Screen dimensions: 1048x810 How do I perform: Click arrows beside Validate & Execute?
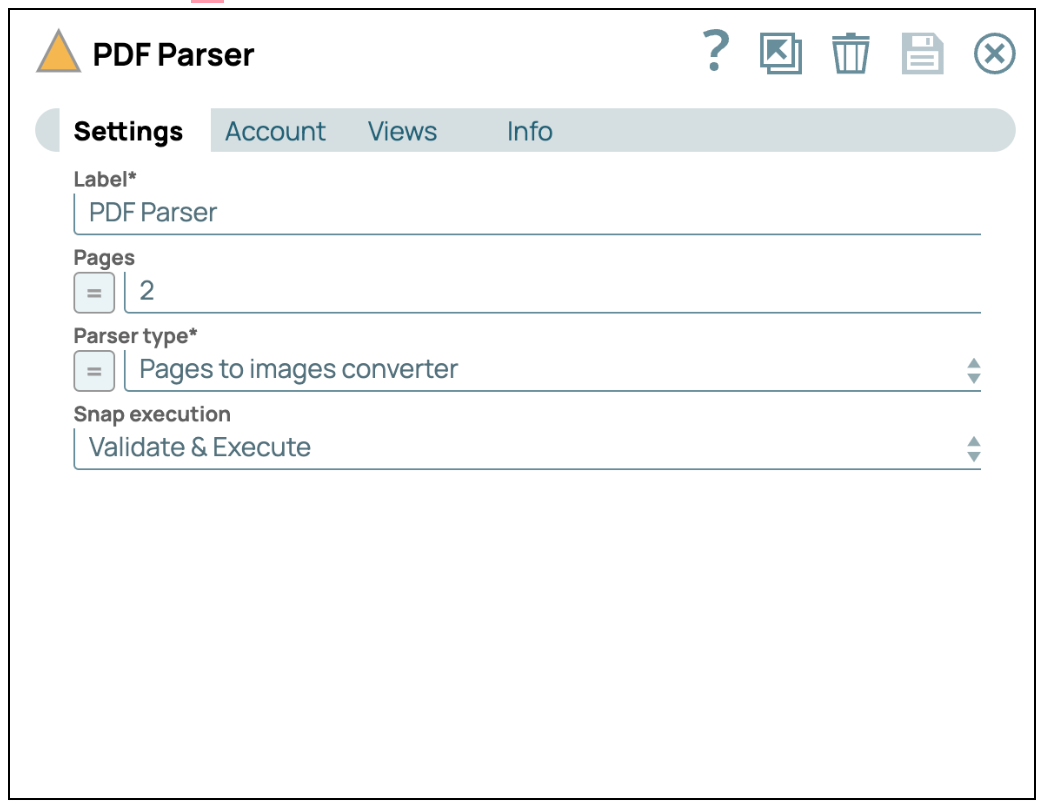(x=973, y=449)
